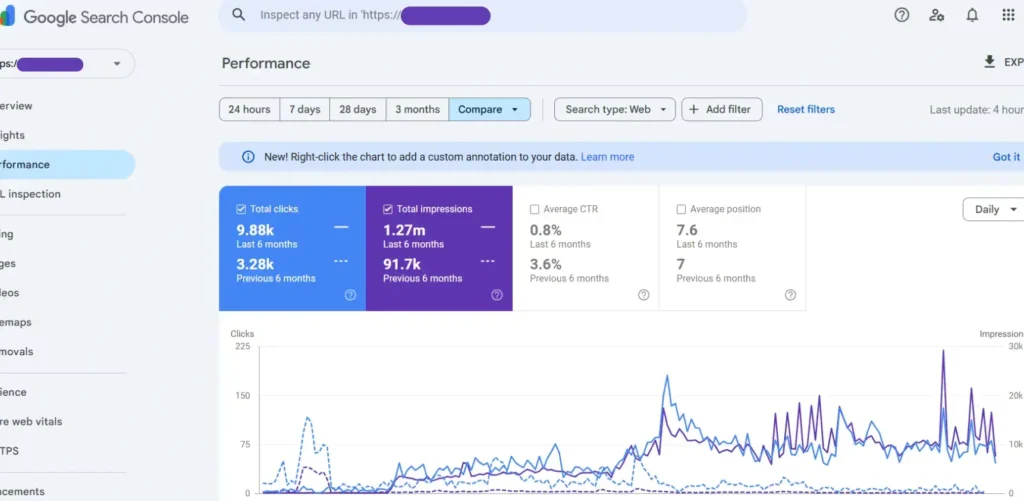The height and width of the screenshot is (501, 1024).
Task: Click help icon on Average CTR card
Action: [643, 295]
